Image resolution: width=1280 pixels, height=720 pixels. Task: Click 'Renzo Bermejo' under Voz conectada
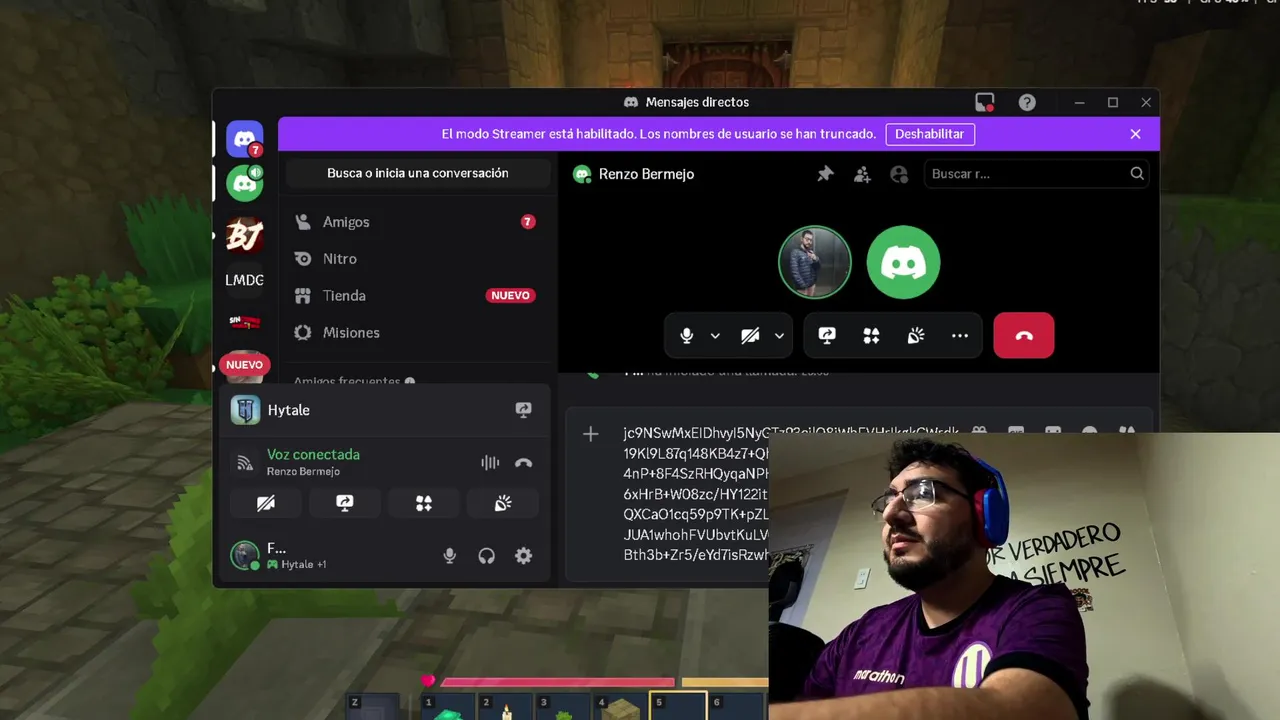303,472
